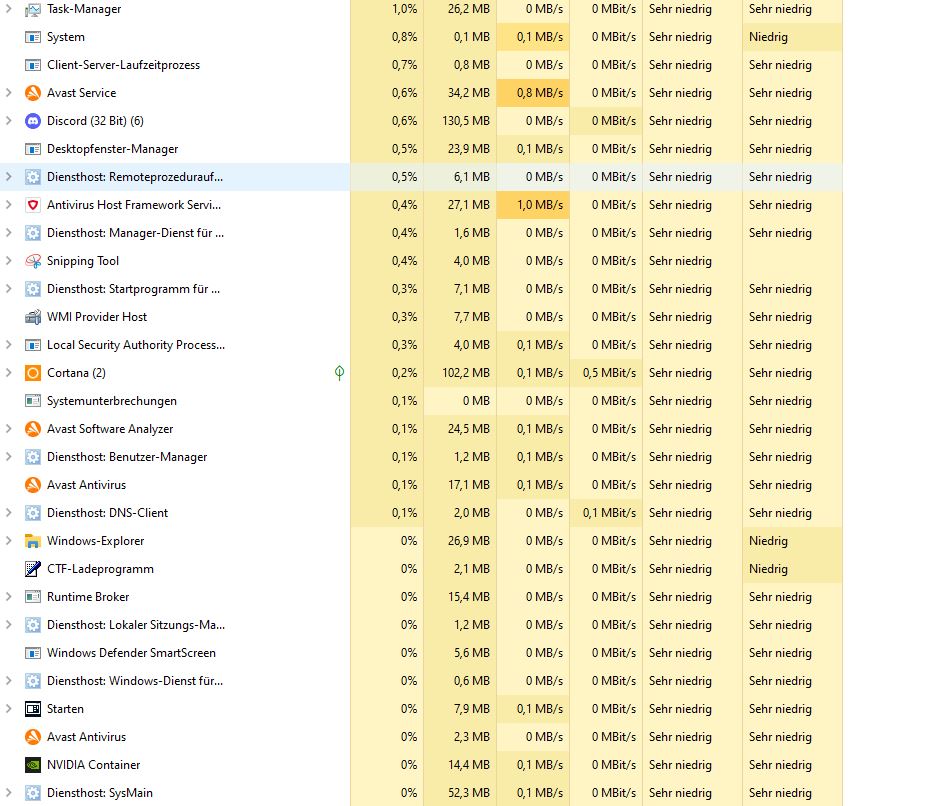This screenshot has height=806, width=934.
Task: Click the 52,3 MB memory value for SysMain
Action: point(469,793)
